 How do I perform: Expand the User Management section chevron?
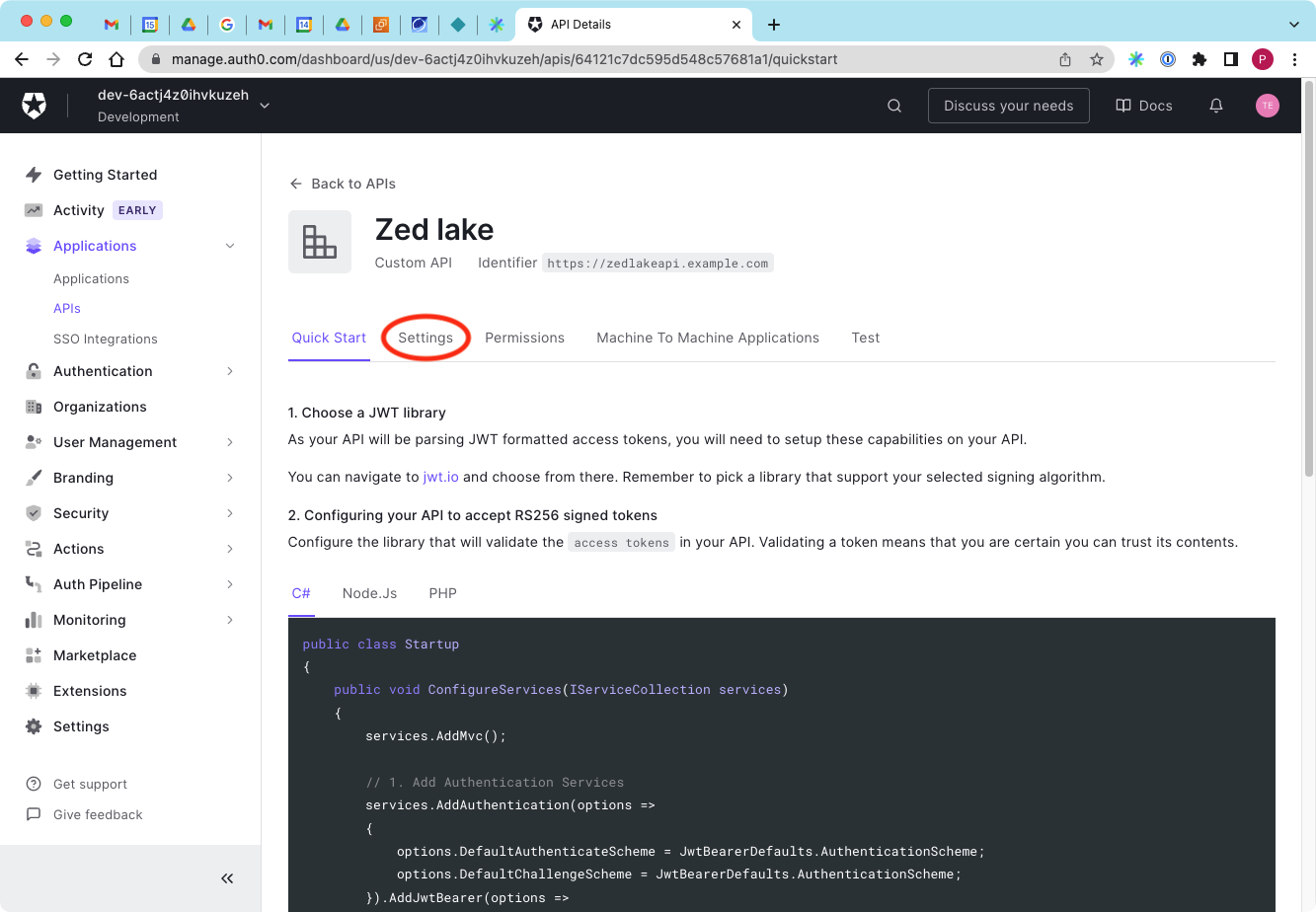230,442
